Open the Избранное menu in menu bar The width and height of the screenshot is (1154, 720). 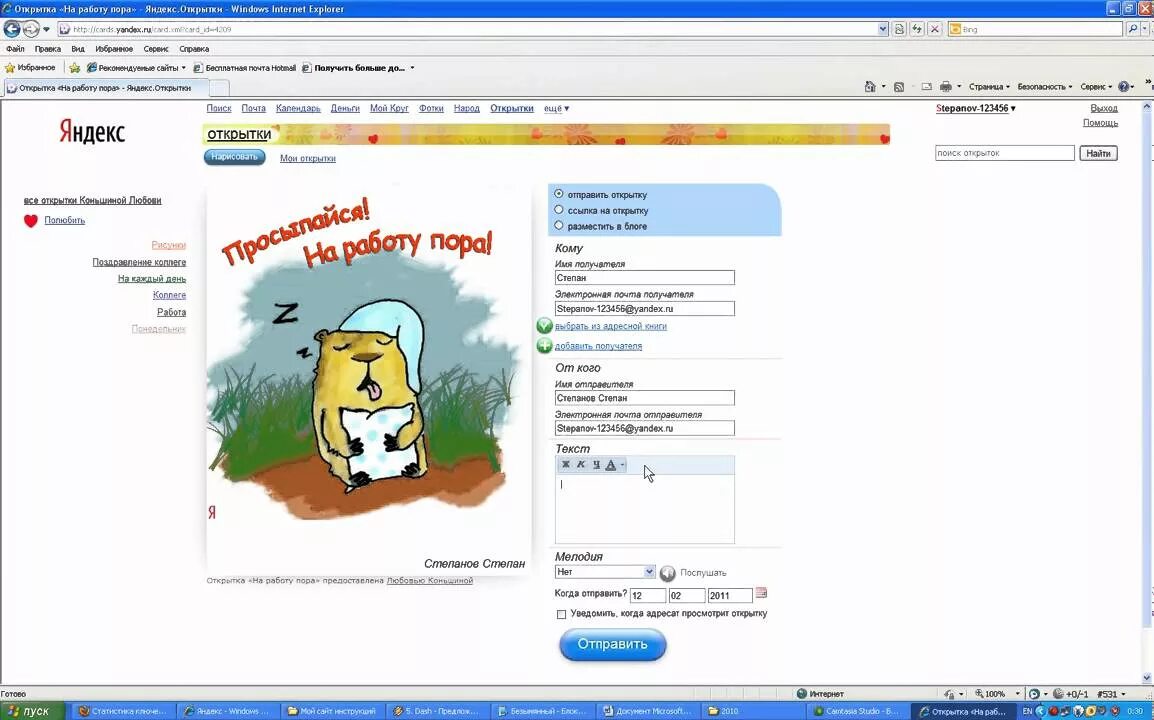point(114,49)
